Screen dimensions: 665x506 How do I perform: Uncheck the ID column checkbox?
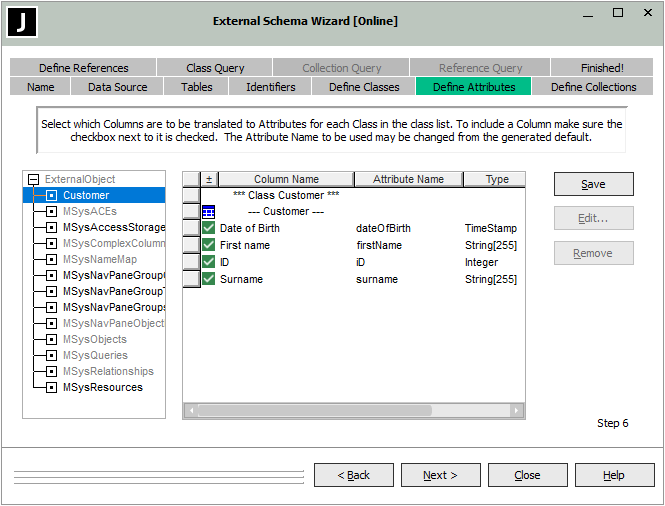(208, 262)
